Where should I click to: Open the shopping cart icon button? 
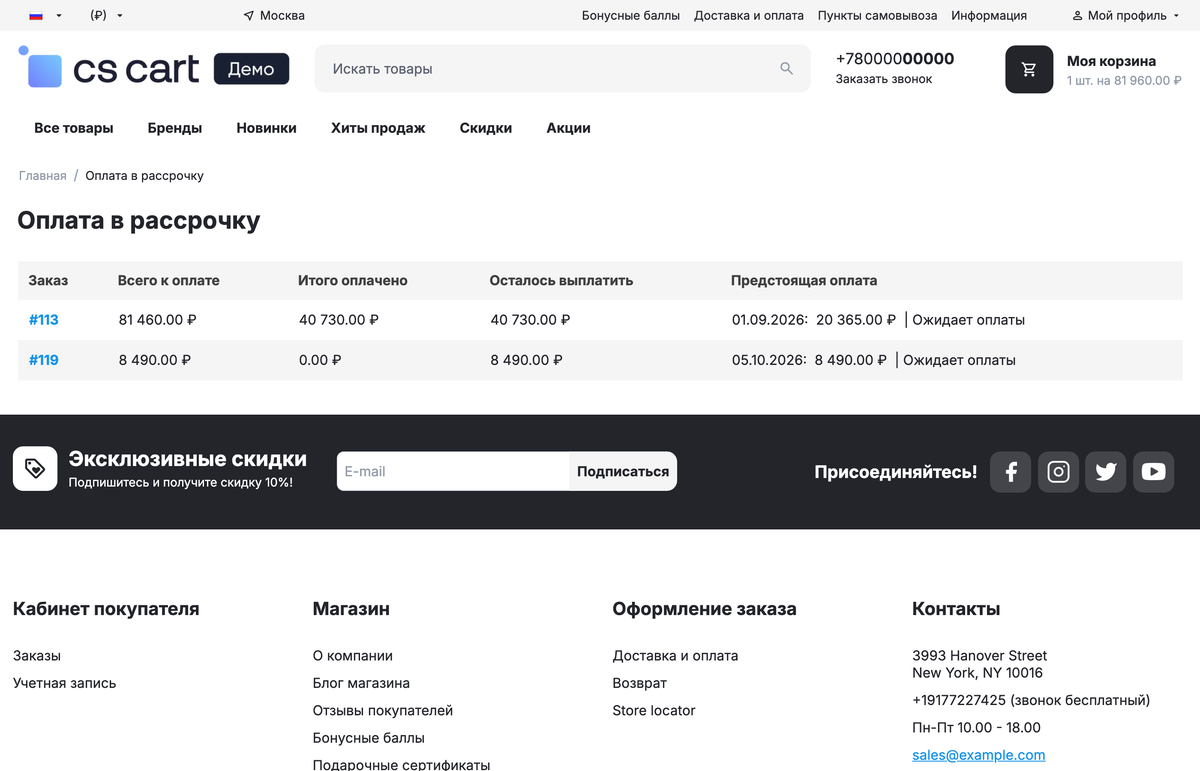[1029, 69]
